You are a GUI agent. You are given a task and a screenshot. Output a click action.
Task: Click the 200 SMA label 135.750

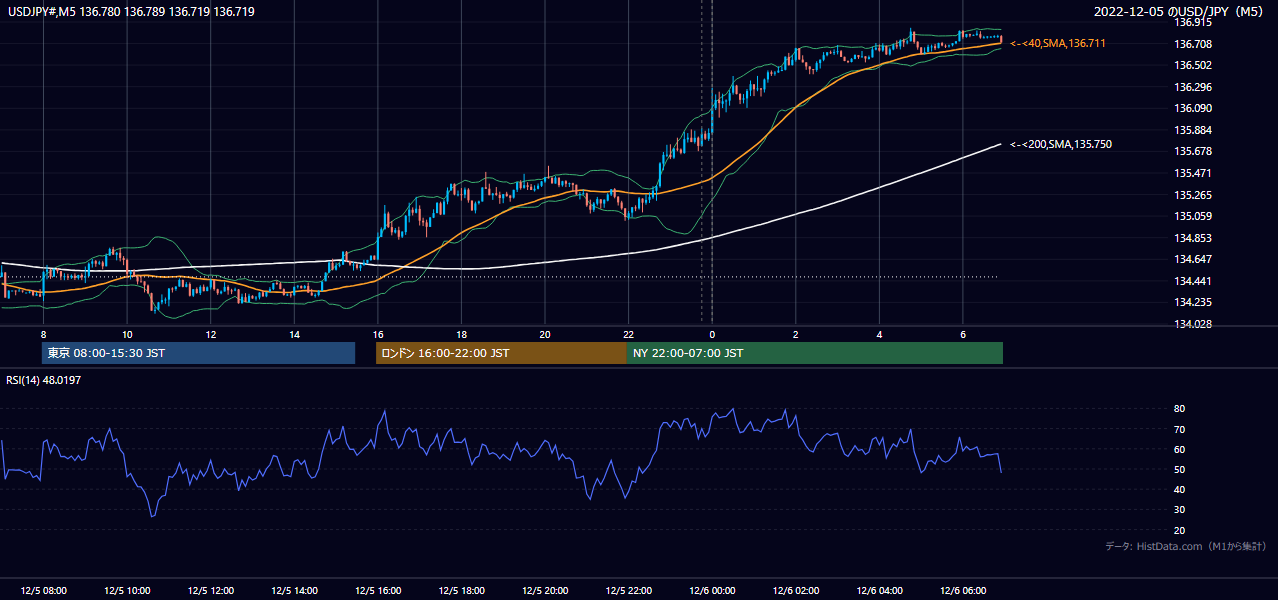click(1060, 145)
